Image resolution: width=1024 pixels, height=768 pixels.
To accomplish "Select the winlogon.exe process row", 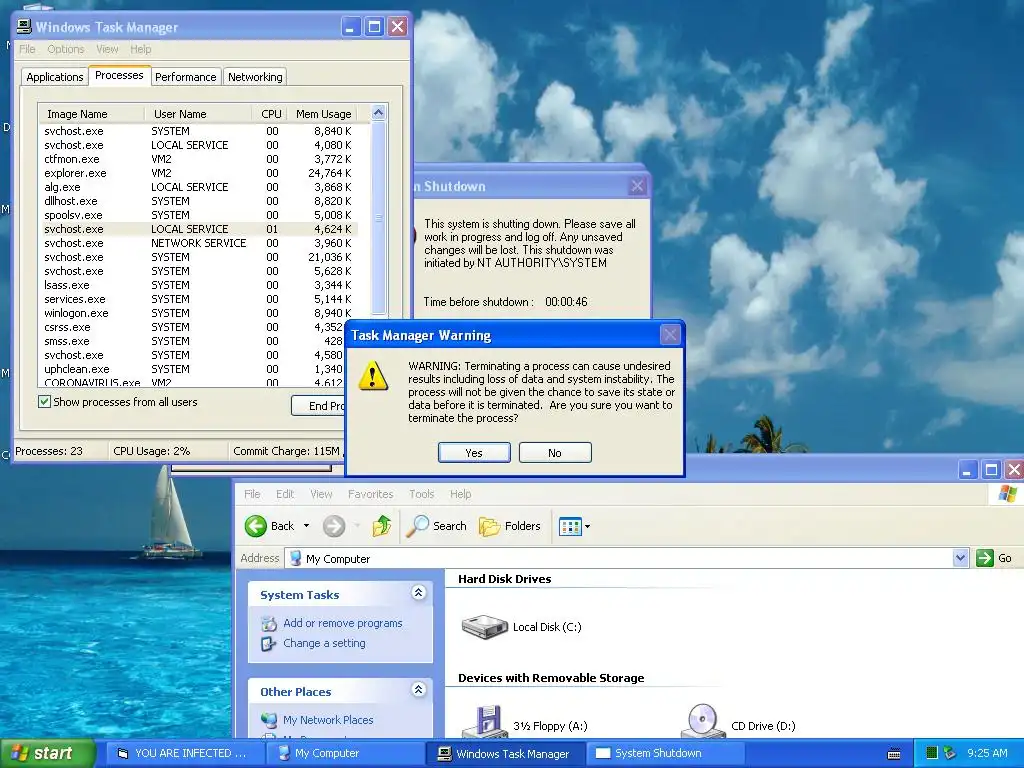I will [x=199, y=313].
